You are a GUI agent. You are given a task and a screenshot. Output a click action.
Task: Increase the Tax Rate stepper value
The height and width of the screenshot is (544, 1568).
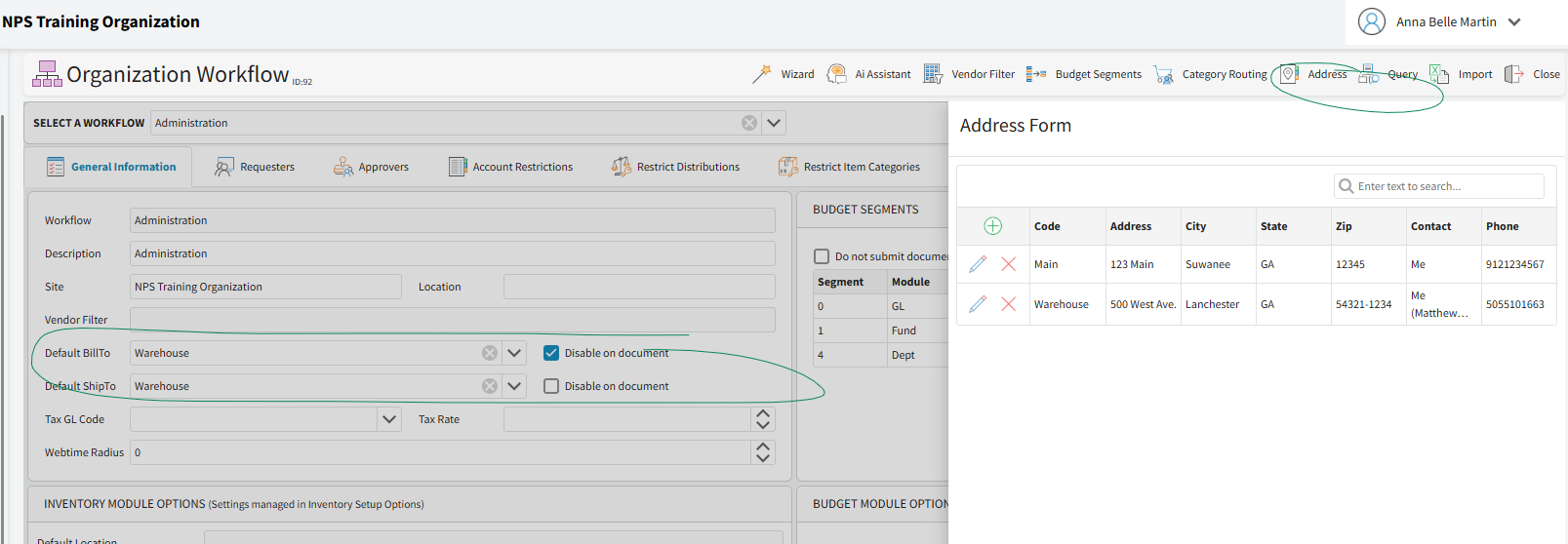pos(763,413)
